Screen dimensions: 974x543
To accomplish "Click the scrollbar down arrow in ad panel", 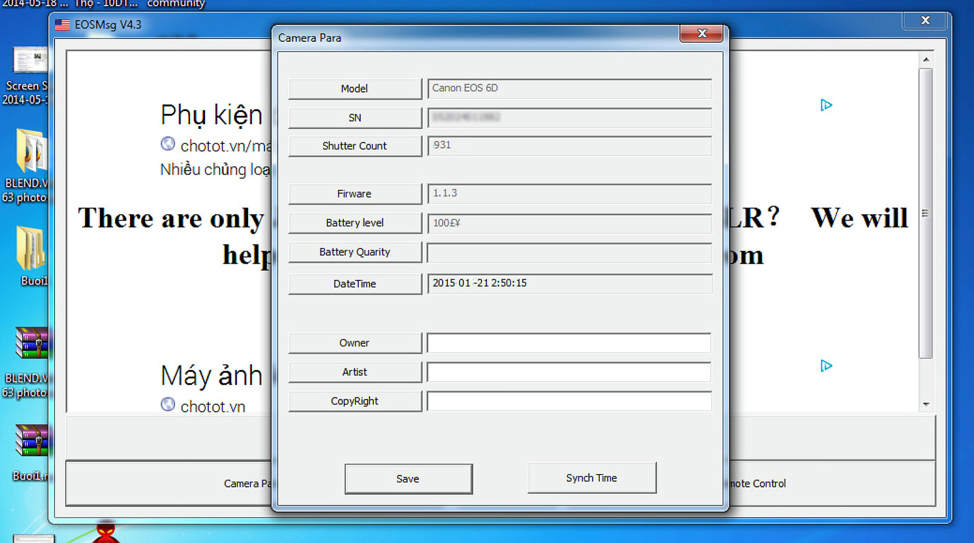I will [925, 403].
